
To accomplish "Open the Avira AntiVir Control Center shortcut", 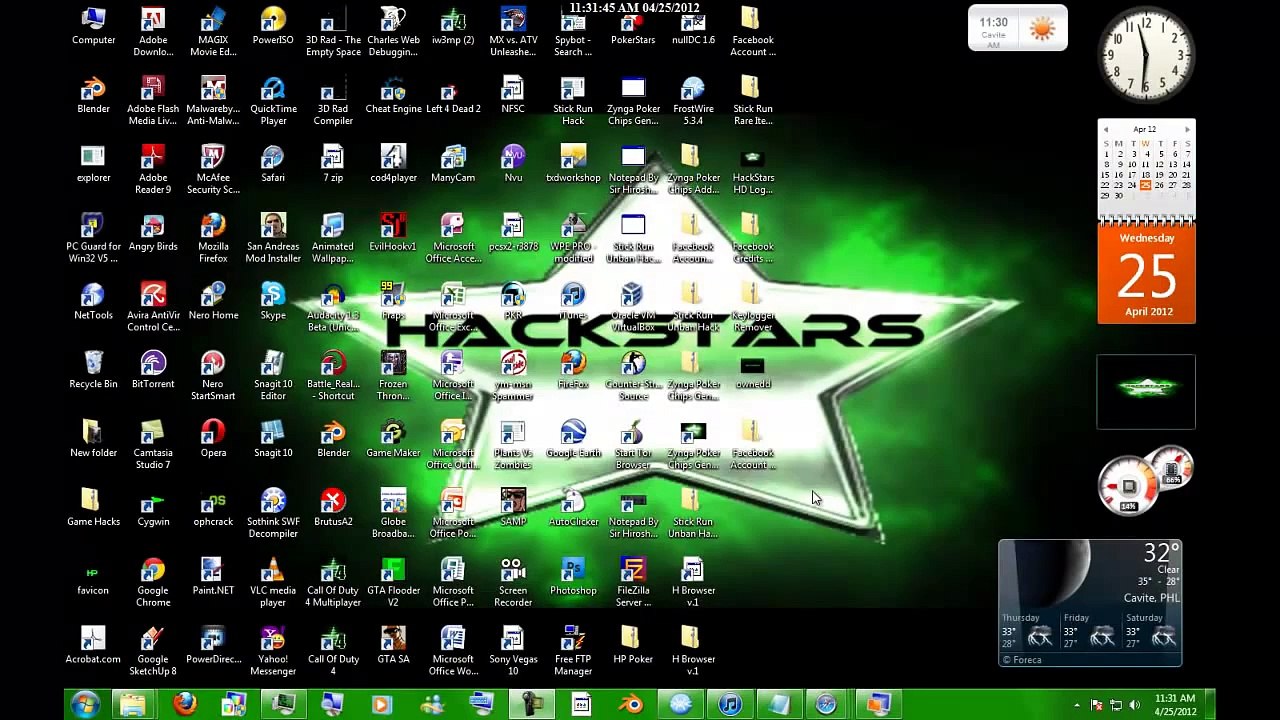I will tap(153, 308).
